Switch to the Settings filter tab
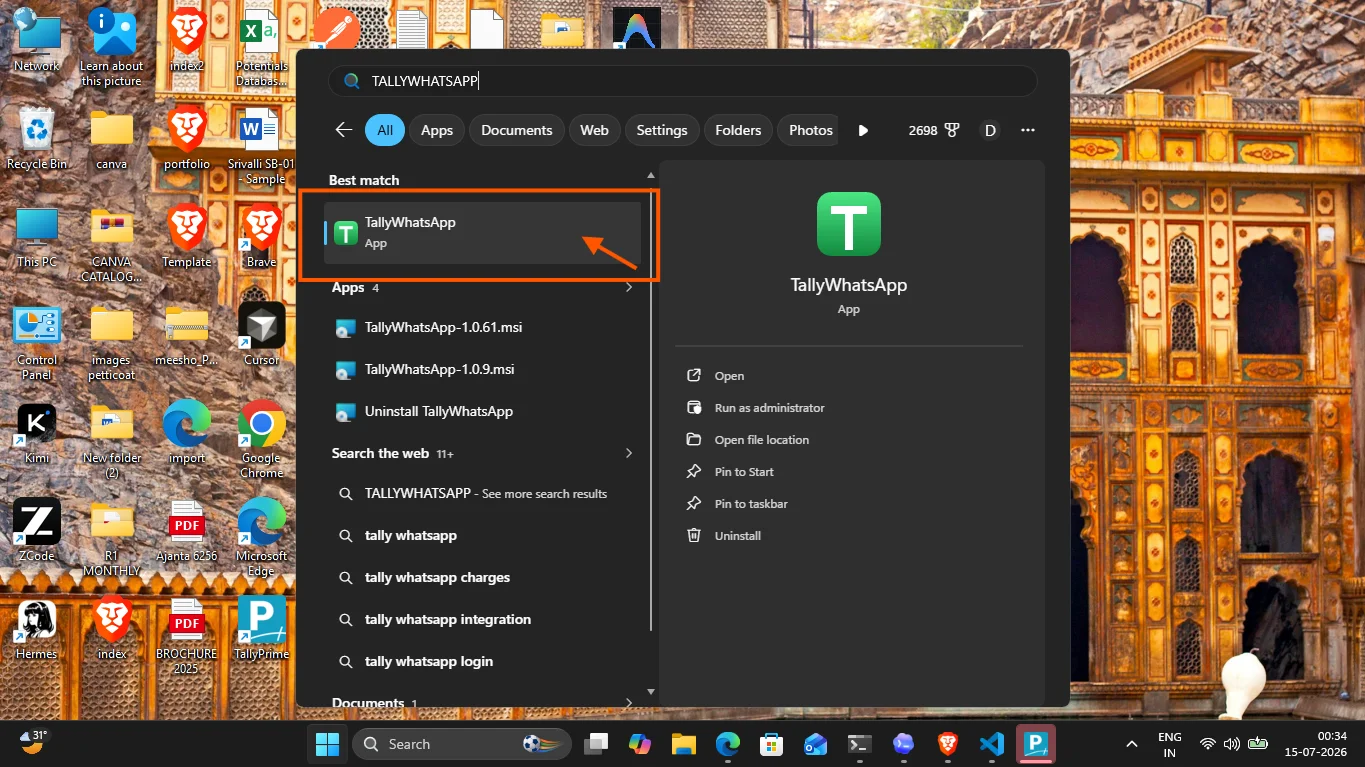The height and width of the screenshot is (767, 1365). (x=662, y=130)
